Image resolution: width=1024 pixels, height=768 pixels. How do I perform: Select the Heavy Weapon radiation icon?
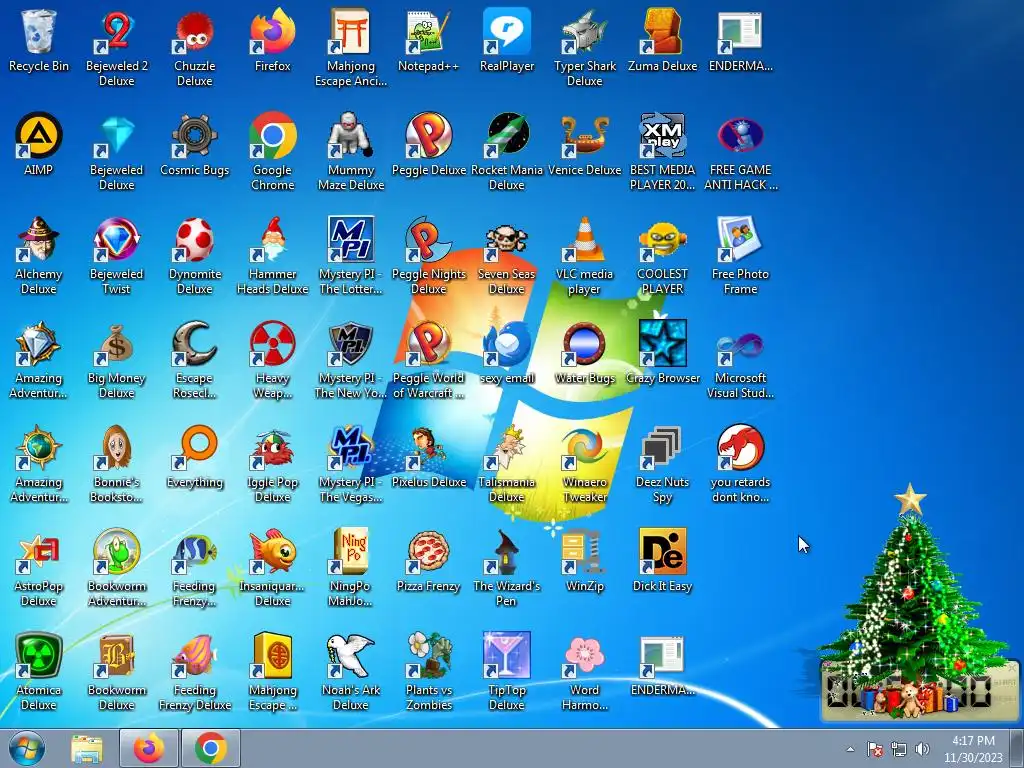click(272, 343)
